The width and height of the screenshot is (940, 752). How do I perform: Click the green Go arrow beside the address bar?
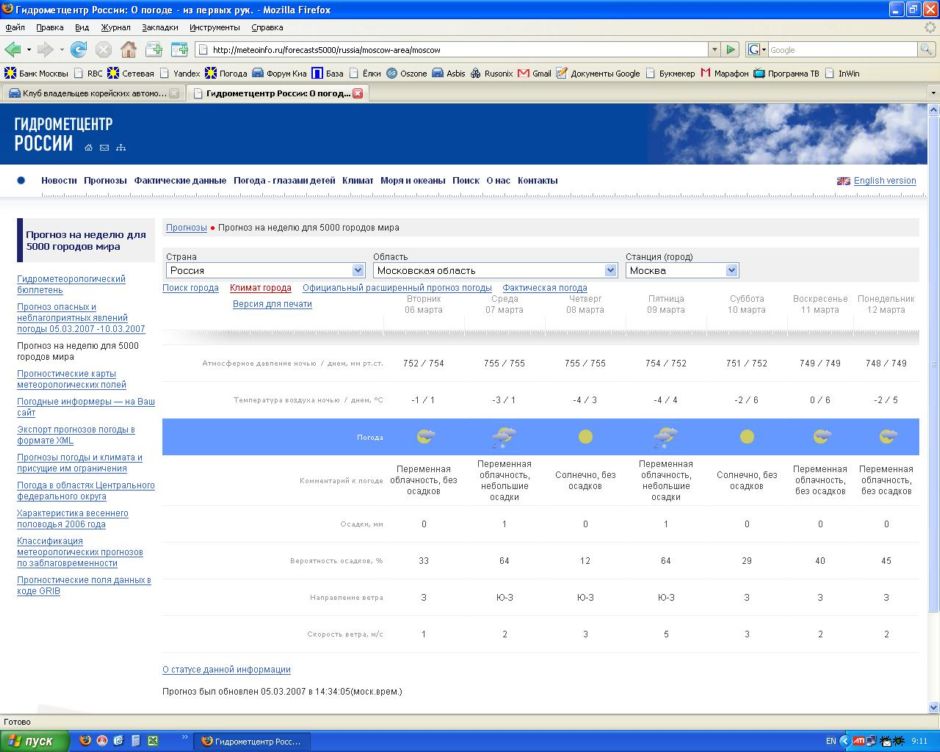[732, 49]
